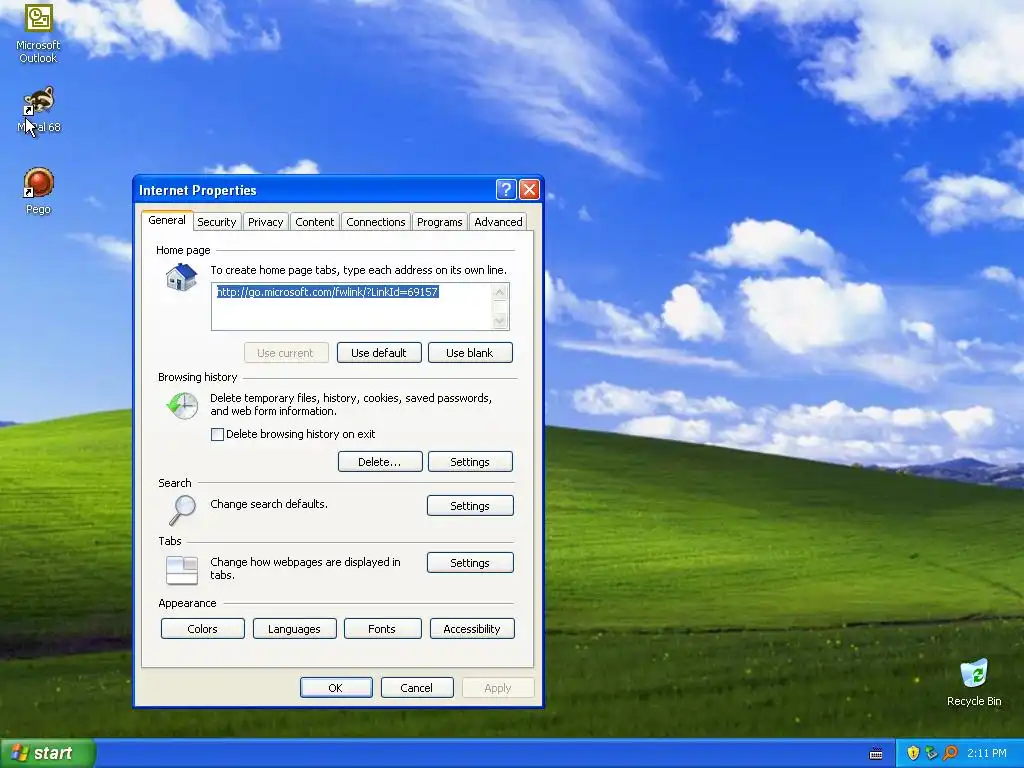The height and width of the screenshot is (768, 1024).
Task: Switch to the General tab
Action: (x=167, y=220)
